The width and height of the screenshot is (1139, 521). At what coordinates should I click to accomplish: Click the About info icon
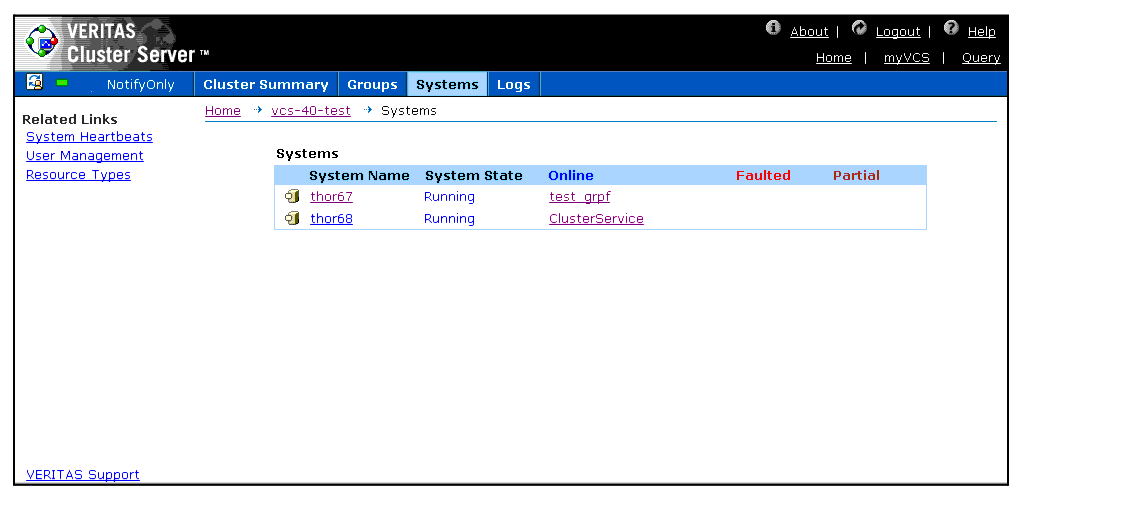coord(773,28)
